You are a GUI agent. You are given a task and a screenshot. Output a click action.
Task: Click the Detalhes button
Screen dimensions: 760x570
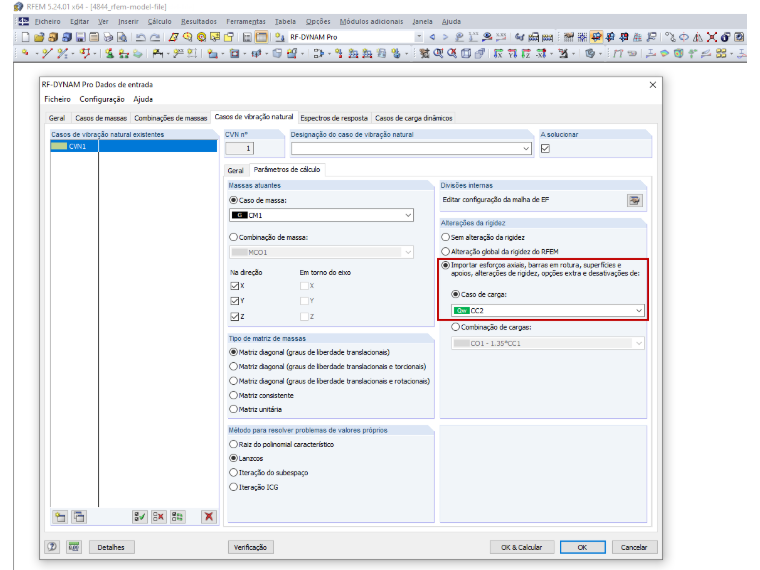111,547
